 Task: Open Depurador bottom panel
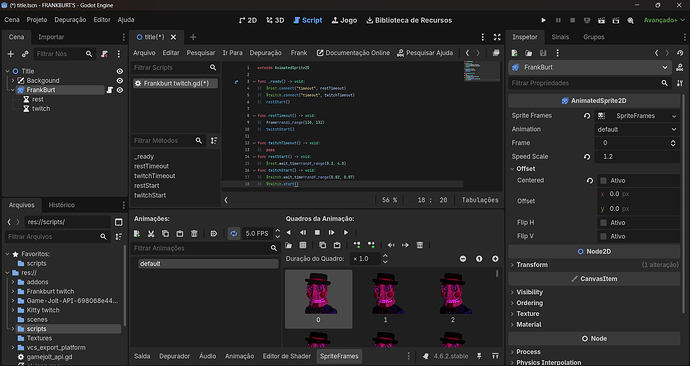point(175,356)
